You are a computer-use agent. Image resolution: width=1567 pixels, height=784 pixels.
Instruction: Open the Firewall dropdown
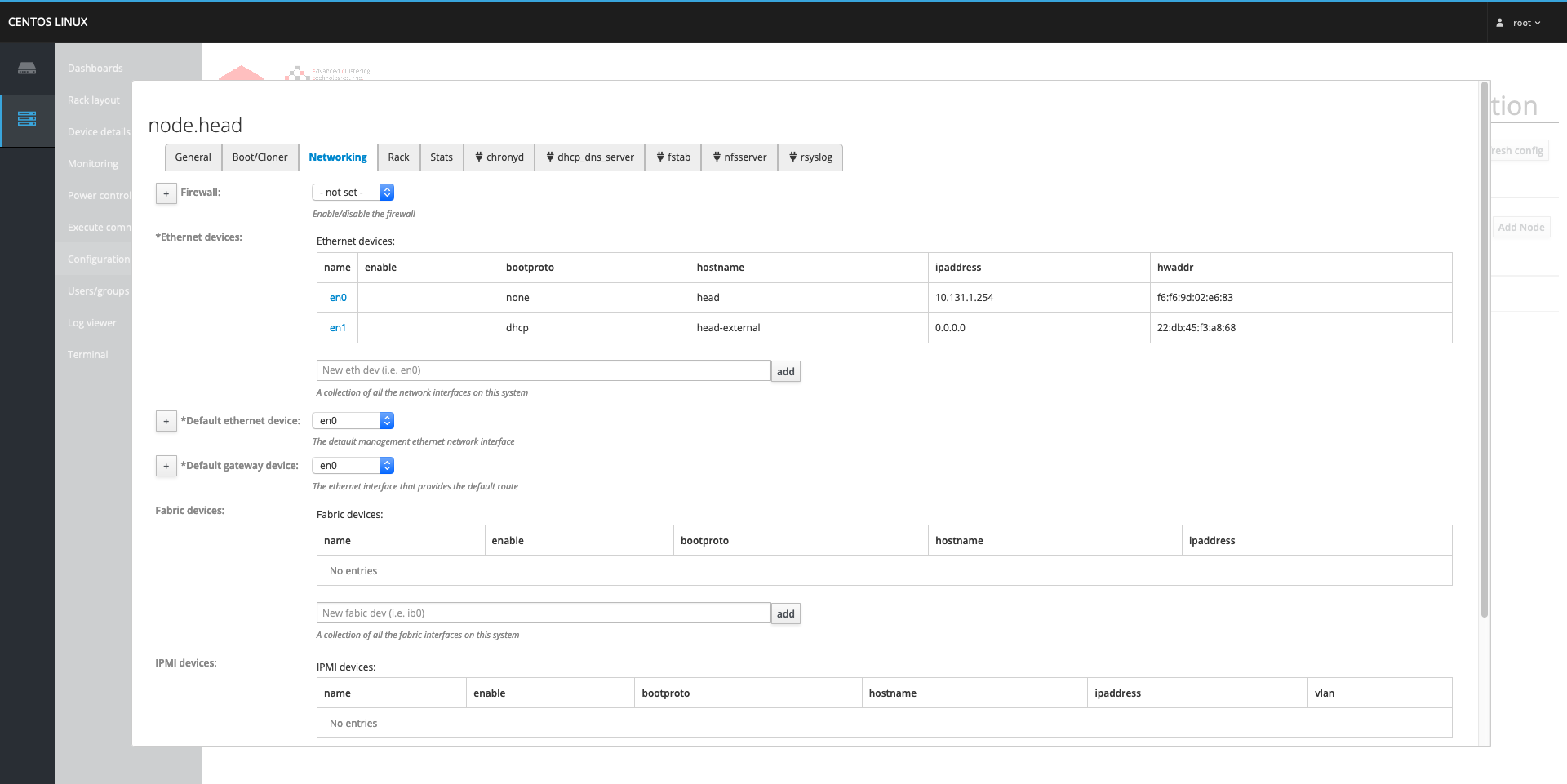tap(353, 193)
